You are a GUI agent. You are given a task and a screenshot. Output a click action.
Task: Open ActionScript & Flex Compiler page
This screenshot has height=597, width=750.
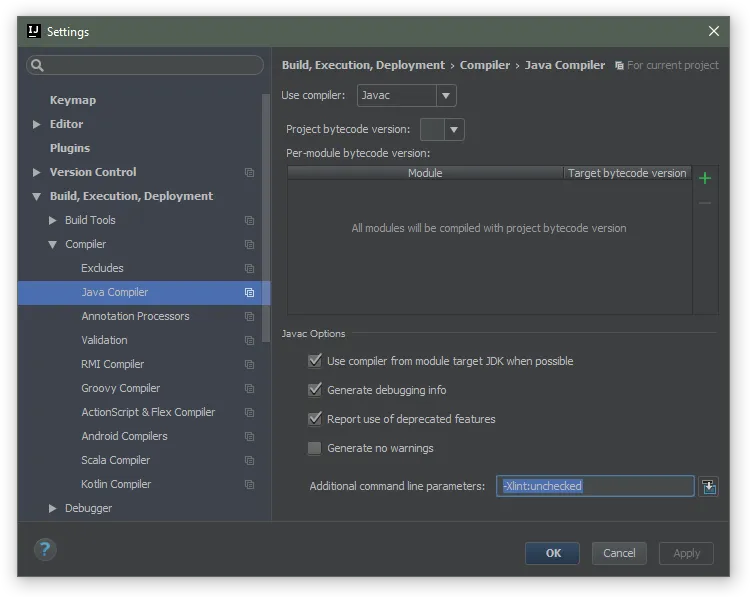click(x=148, y=412)
